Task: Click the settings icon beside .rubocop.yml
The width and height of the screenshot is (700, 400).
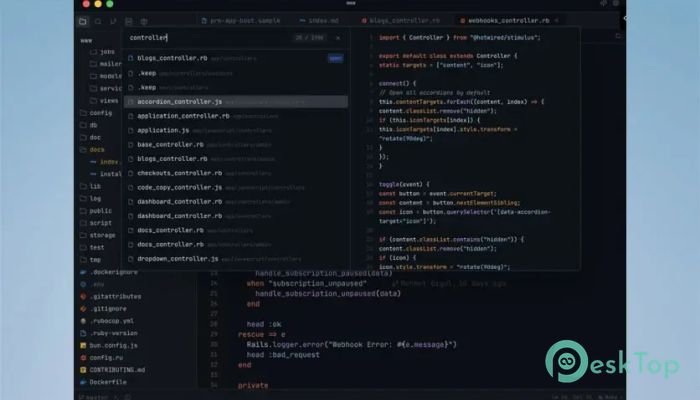Action: pyautogui.click(x=83, y=321)
